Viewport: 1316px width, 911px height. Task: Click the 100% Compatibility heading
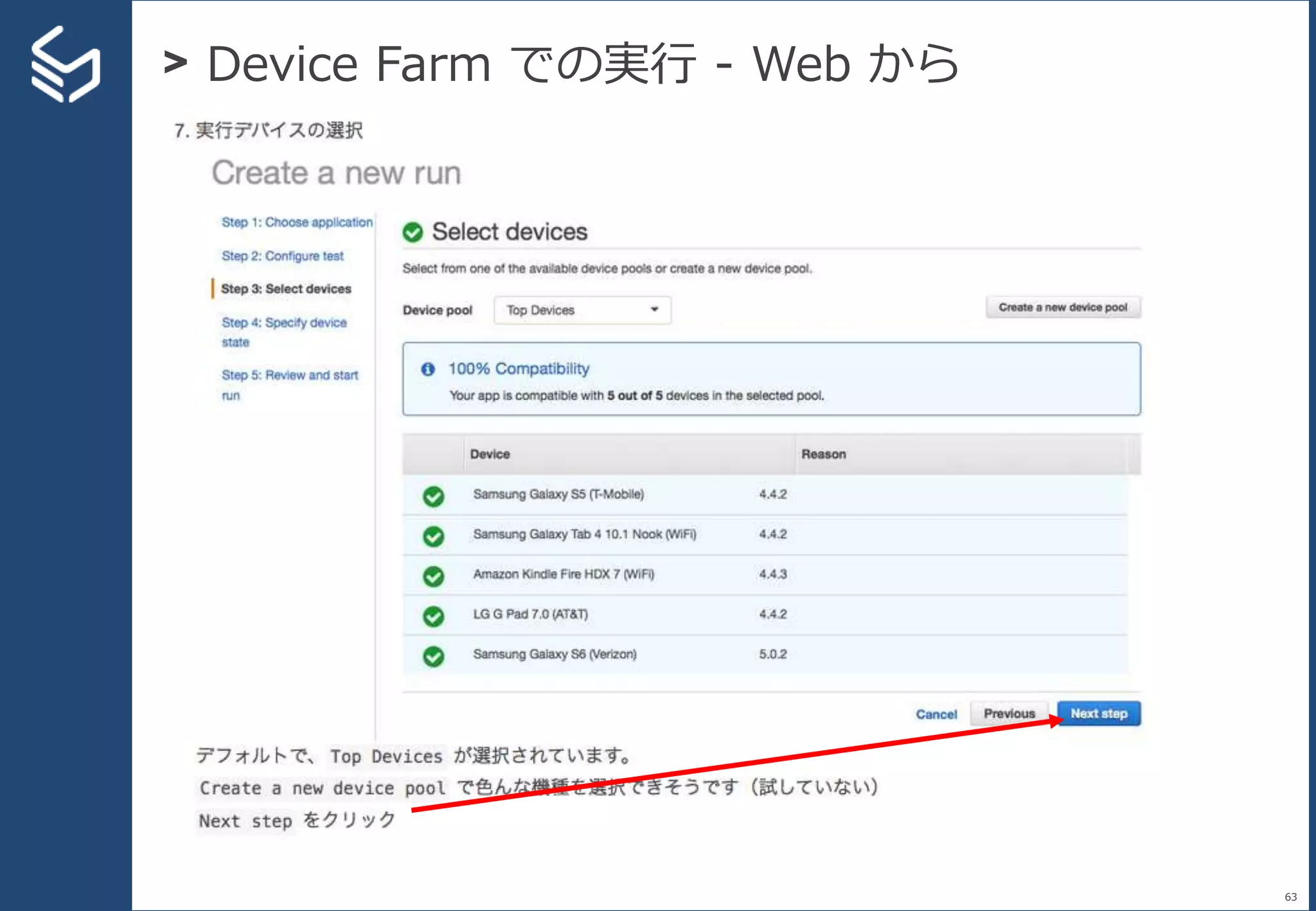(519, 369)
